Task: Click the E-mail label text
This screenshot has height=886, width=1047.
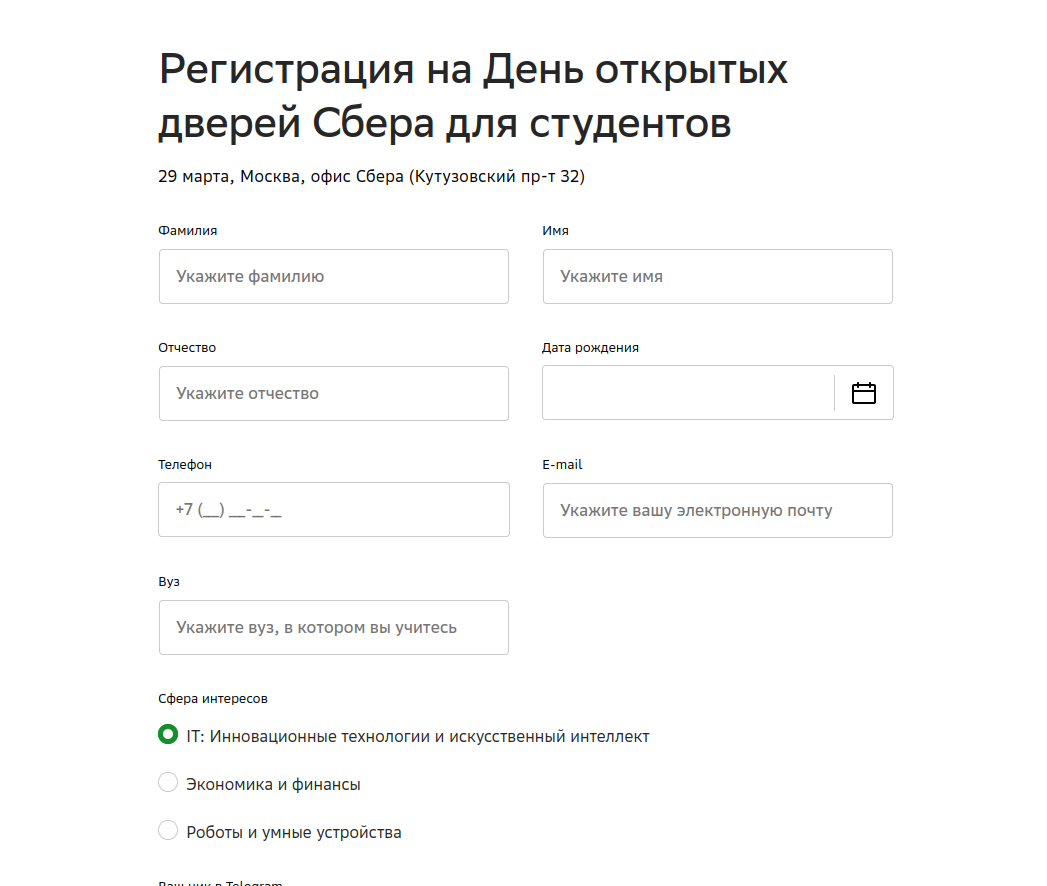Action: [x=562, y=464]
